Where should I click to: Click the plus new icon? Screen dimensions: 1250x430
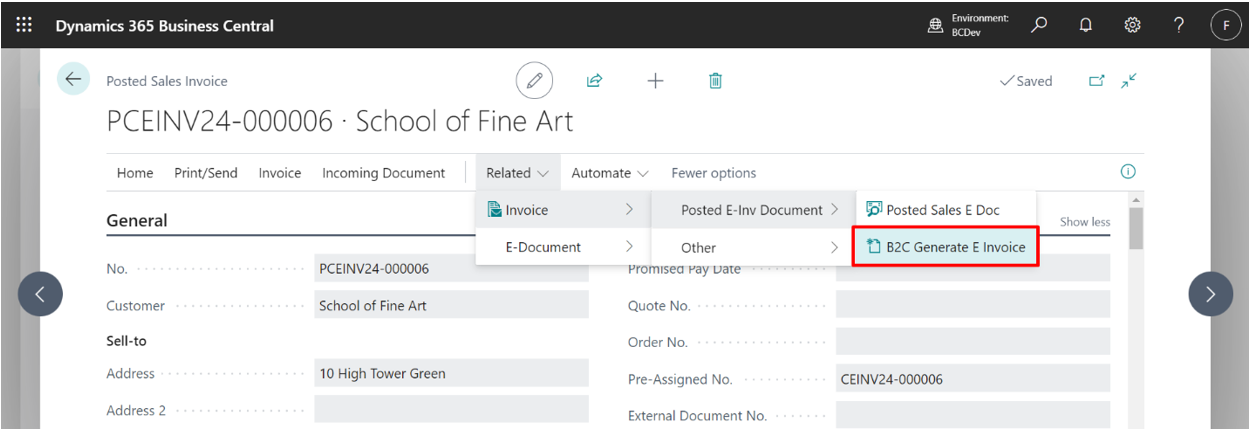click(x=655, y=81)
